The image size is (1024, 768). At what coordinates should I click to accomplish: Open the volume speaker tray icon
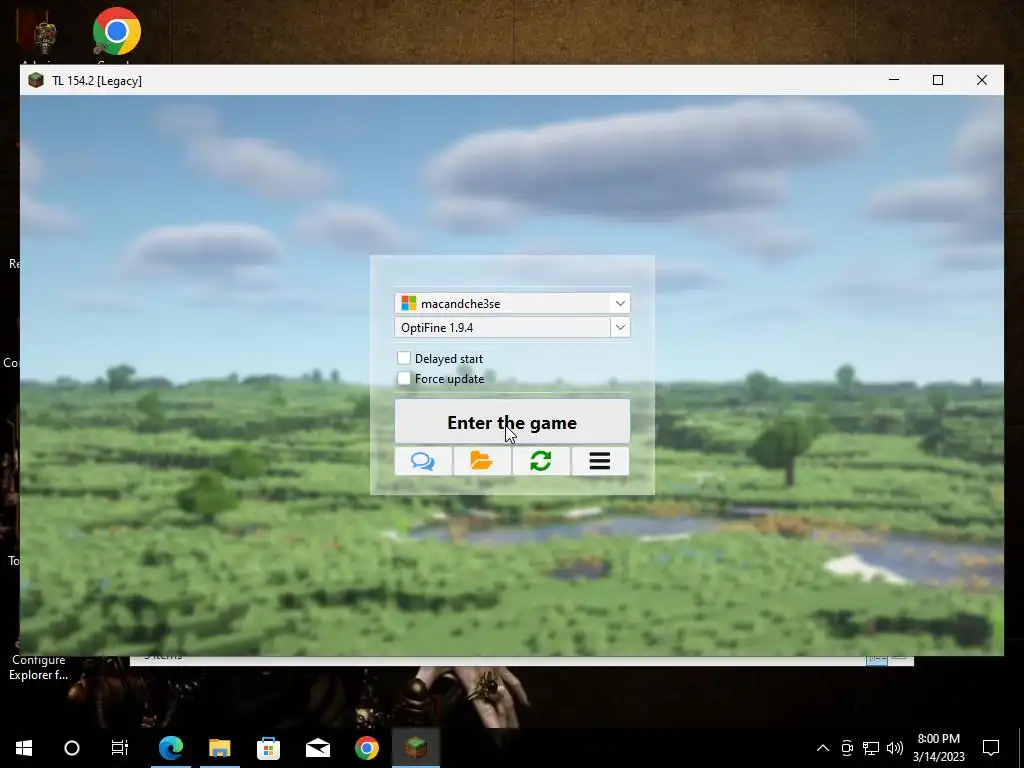tap(895, 748)
